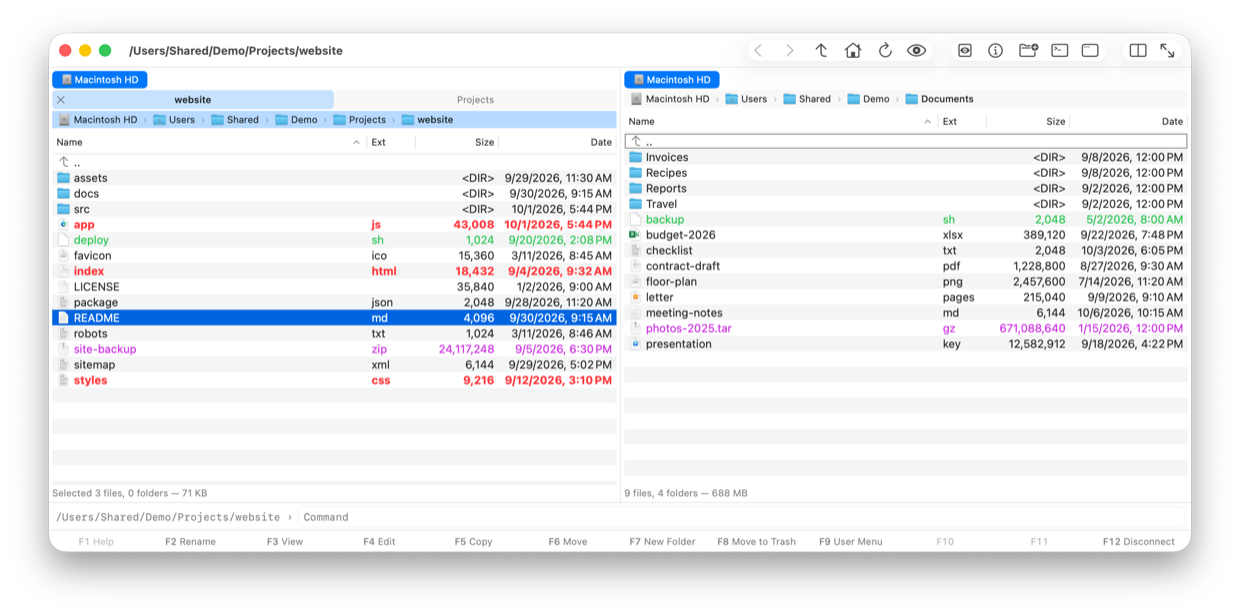Select the index html file

click(x=334, y=271)
